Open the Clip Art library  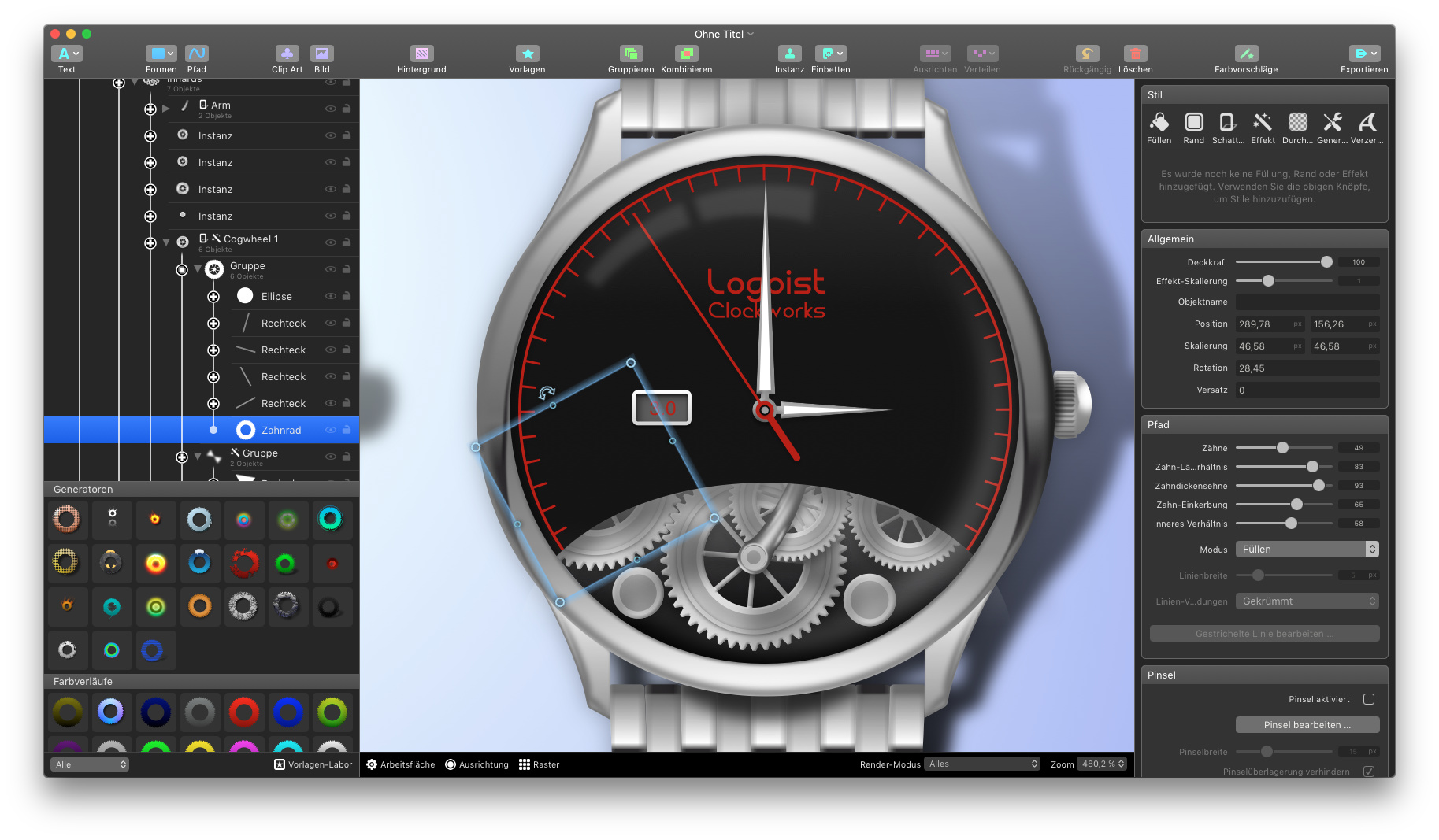(287, 54)
